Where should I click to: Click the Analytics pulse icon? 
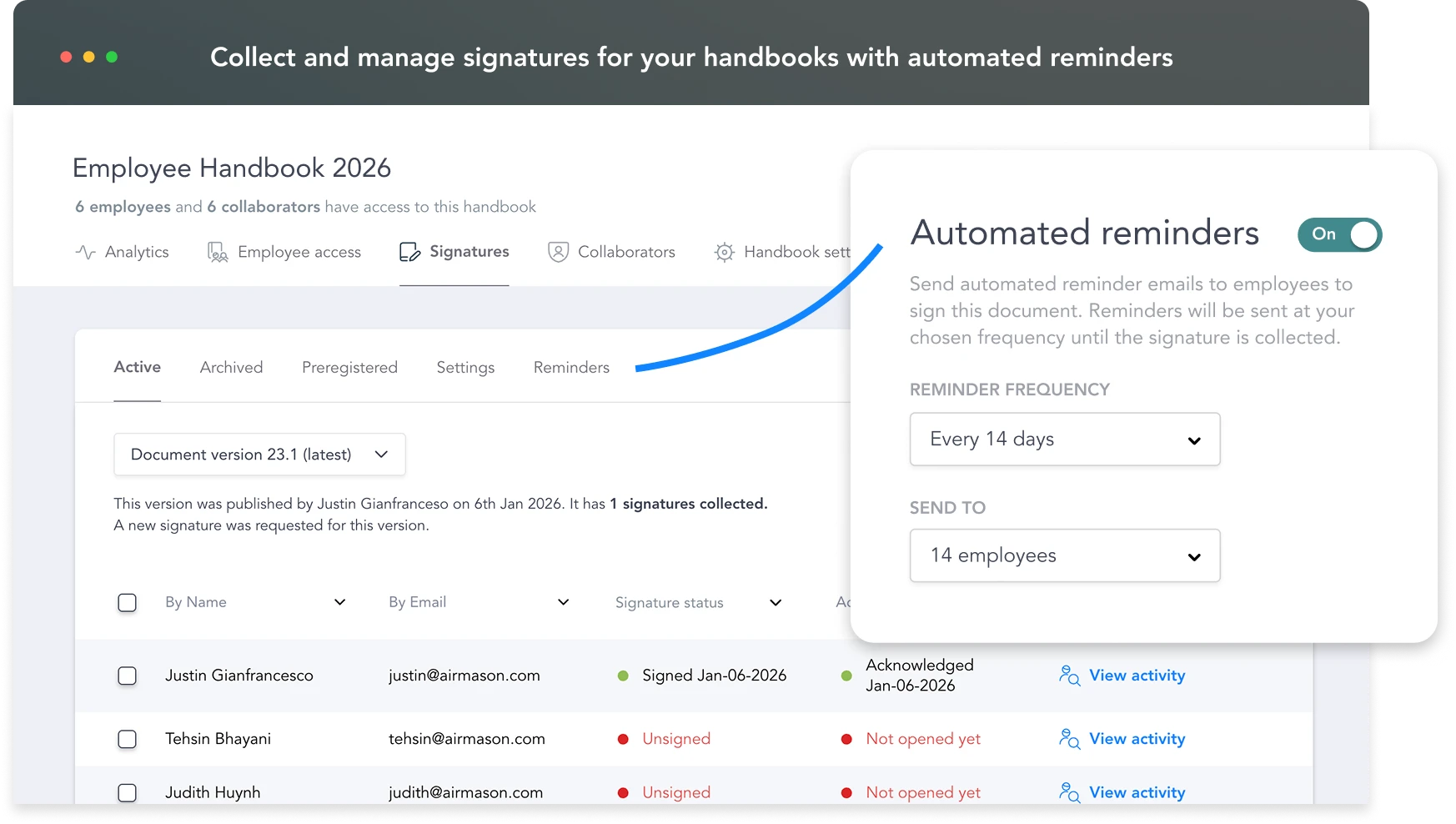(x=85, y=252)
